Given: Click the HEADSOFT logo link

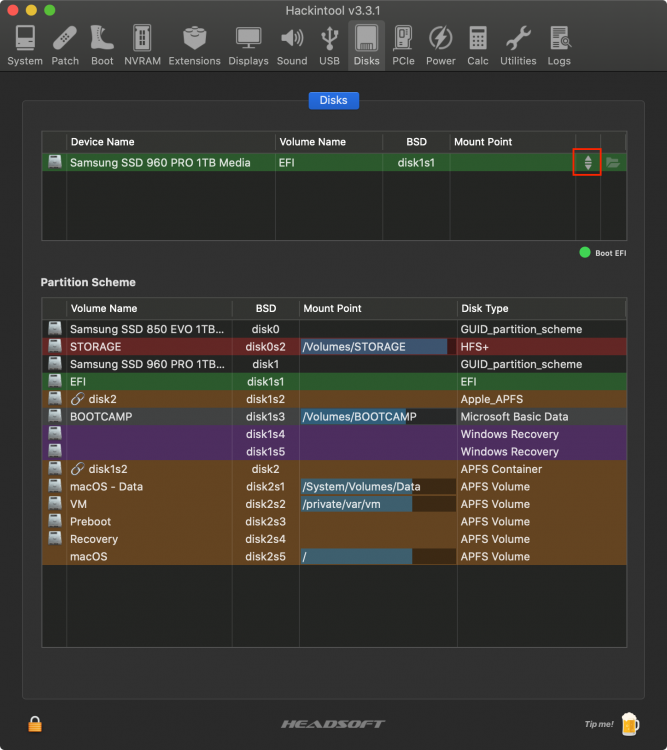Looking at the screenshot, I should [333, 724].
